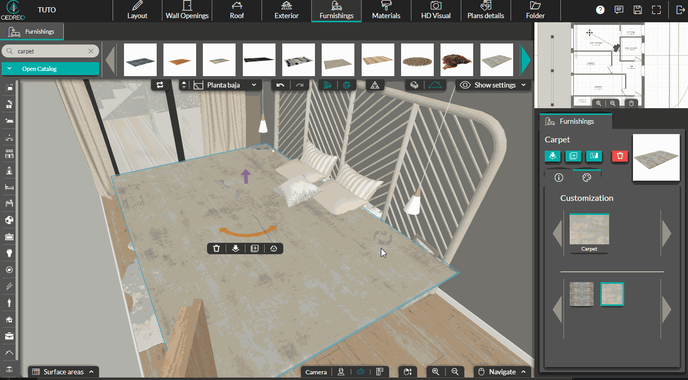Screen dimensions: 688x380
Task: Select the second carpet texture swatch
Action: [x=612, y=294]
